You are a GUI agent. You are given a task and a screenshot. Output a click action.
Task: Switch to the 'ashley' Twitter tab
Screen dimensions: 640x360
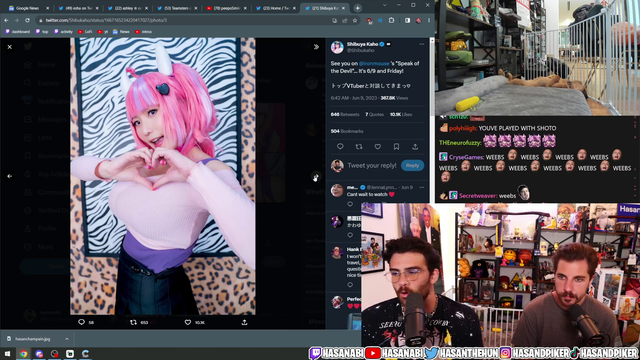127,8
